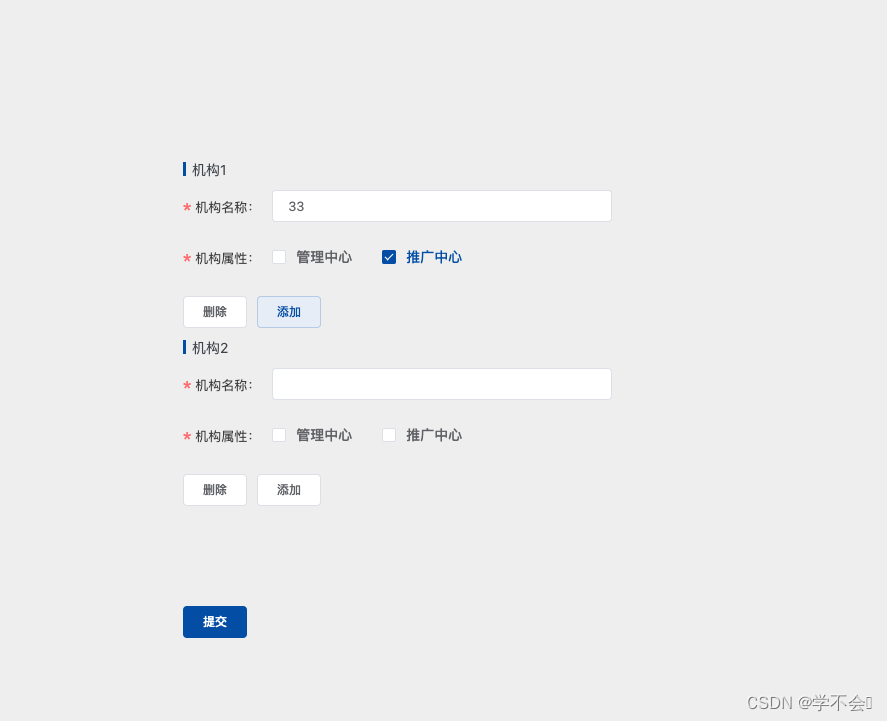Check the 管理中心 option under 机构2
The width and height of the screenshot is (887, 721).
(278, 435)
